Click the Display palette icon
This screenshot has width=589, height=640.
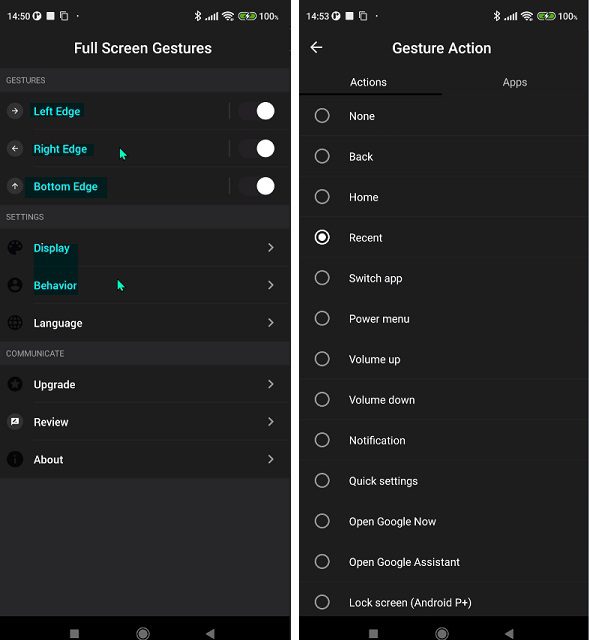tap(15, 247)
